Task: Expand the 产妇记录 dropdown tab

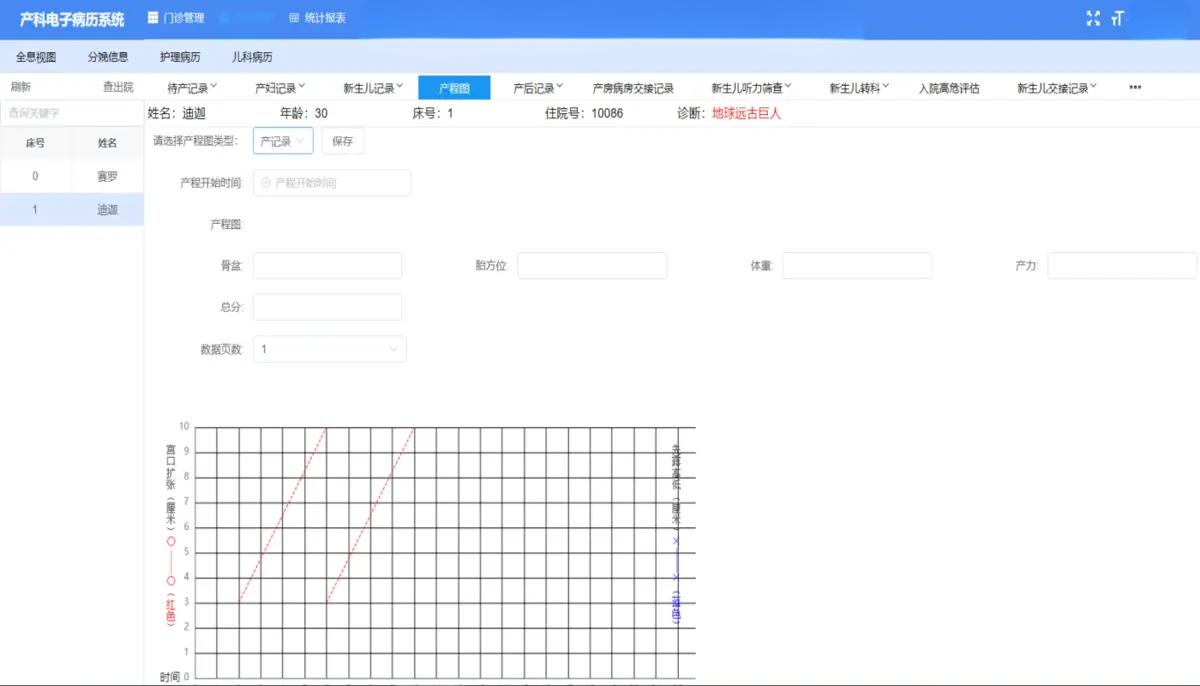Action: pyautogui.click(x=279, y=88)
